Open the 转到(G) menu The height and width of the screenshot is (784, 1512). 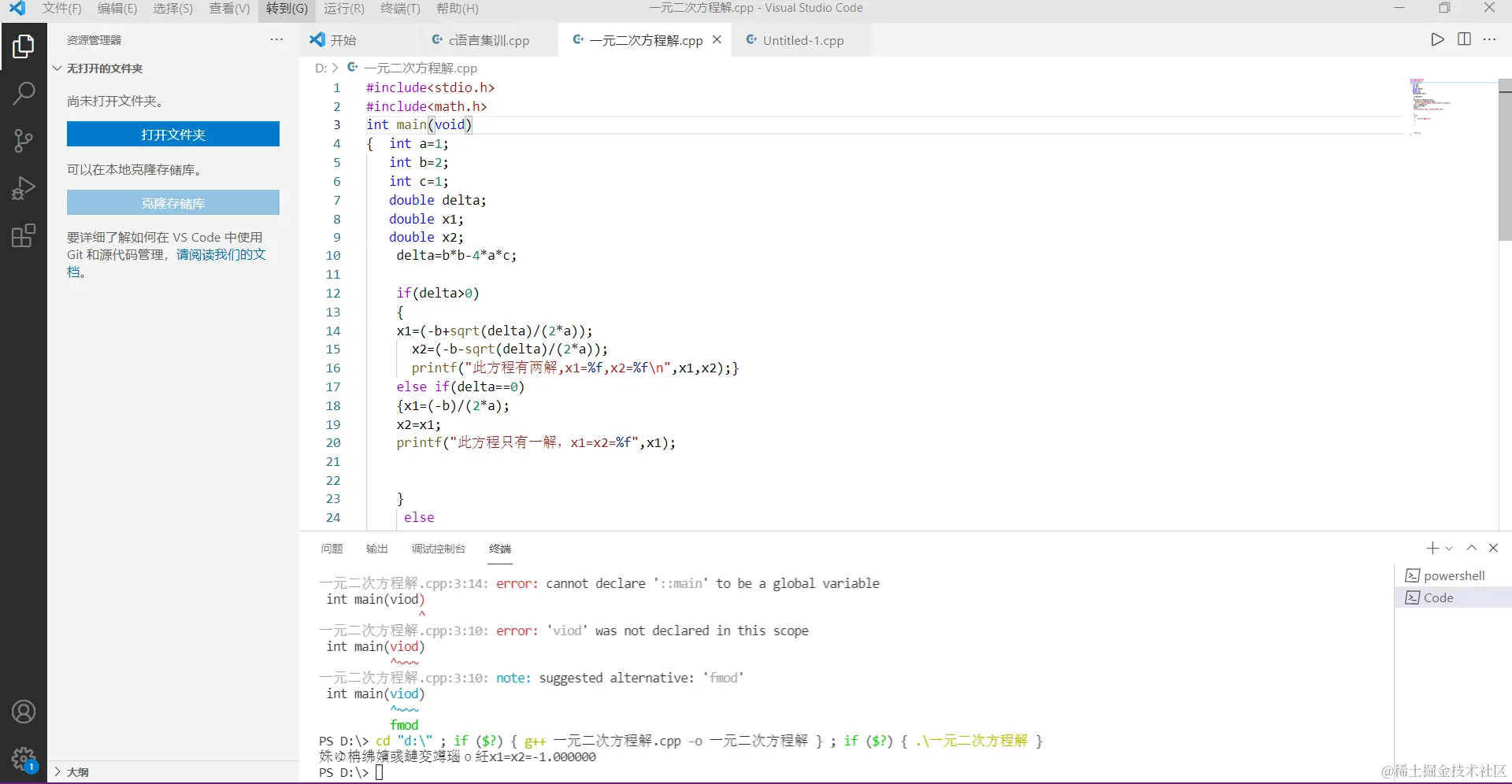tap(287, 9)
